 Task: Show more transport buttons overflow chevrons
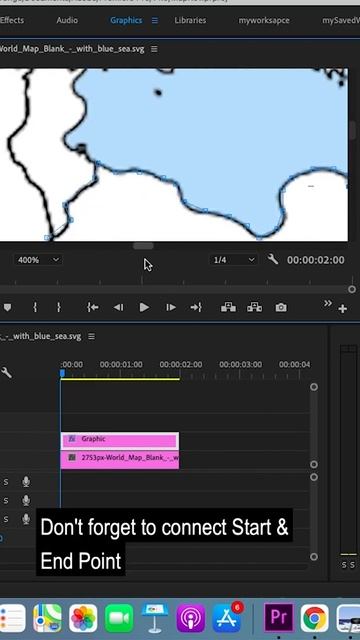tap(327, 303)
